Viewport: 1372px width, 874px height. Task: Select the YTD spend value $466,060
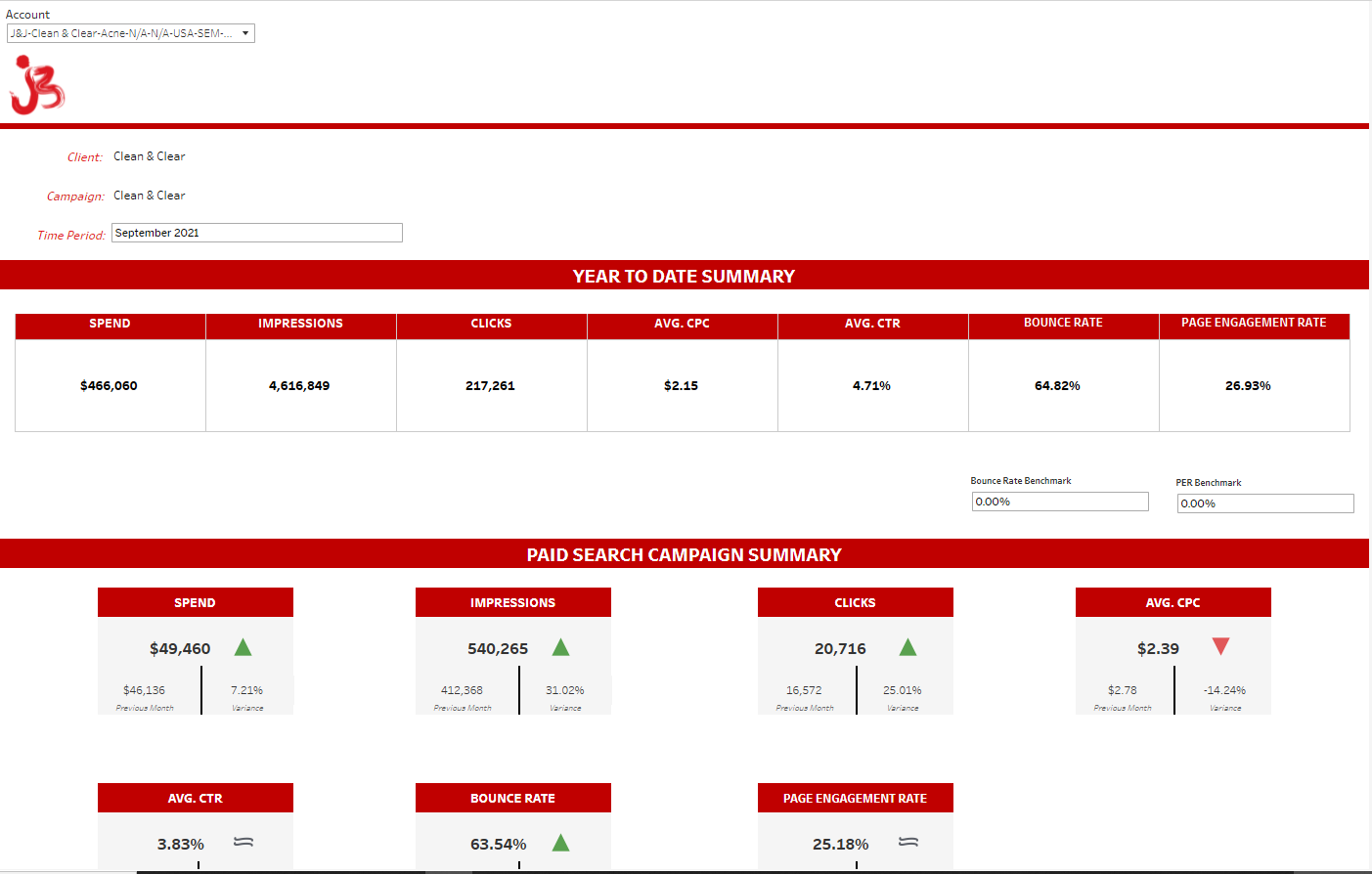coord(109,386)
